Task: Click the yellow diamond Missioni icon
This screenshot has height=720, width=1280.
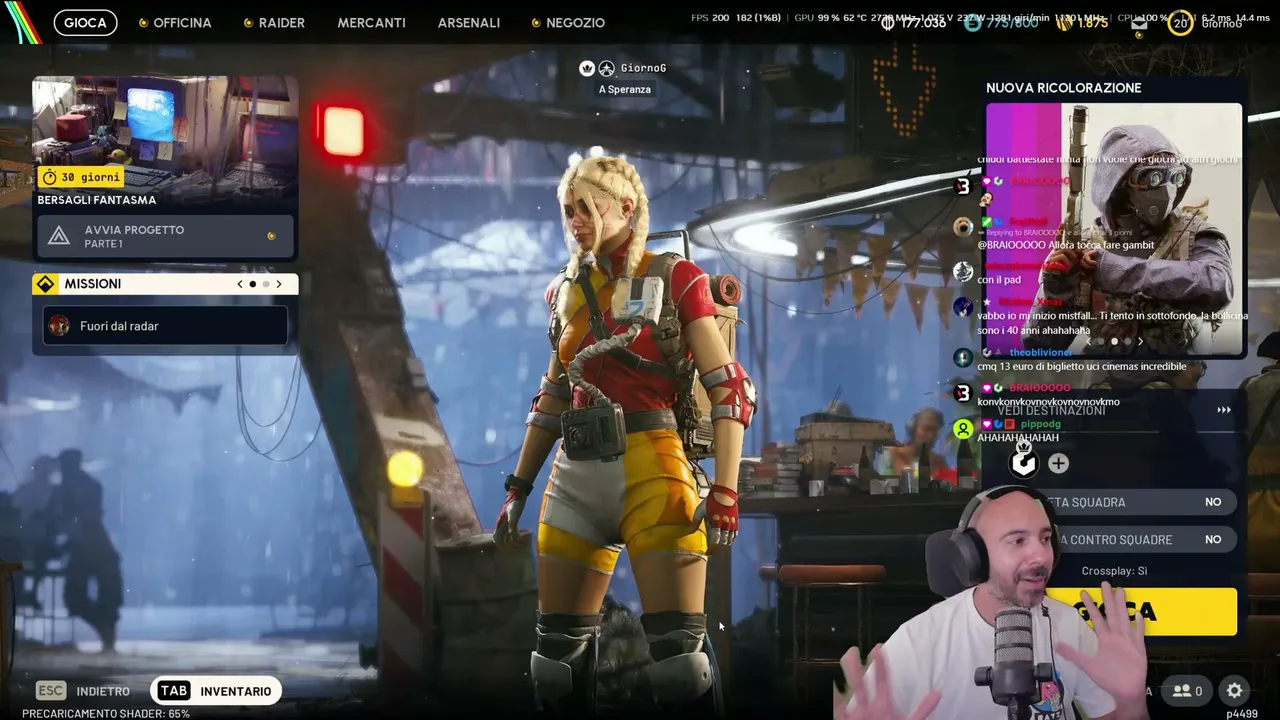Action: coord(45,284)
